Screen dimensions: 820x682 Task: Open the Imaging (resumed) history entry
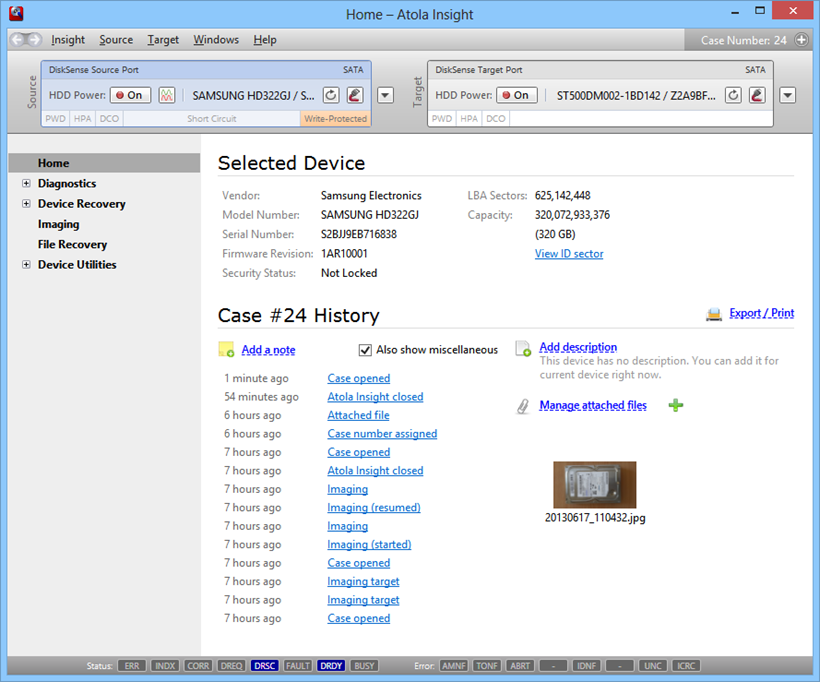tap(373, 507)
